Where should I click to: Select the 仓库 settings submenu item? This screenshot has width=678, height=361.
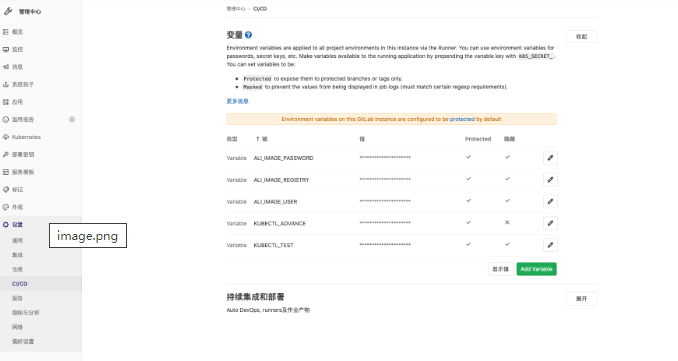click(x=17, y=269)
